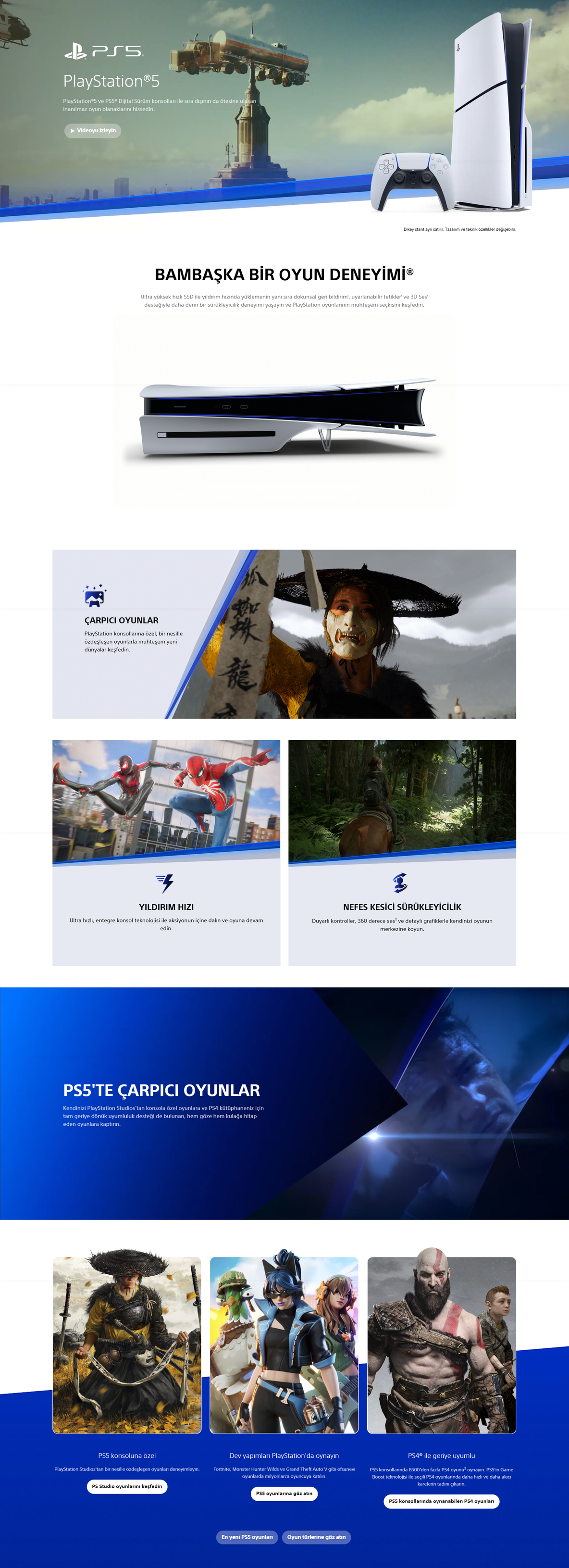Click the PS5'TE ÇARPICI OYUNLAR heading
The image size is (569, 1568).
click(x=161, y=1090)
